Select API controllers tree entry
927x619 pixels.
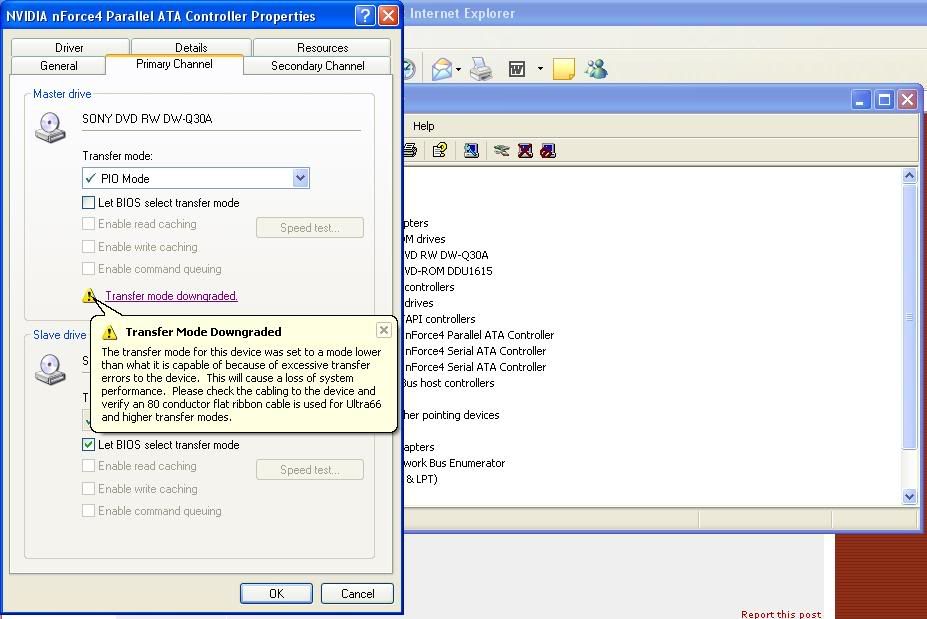(440, 319)
